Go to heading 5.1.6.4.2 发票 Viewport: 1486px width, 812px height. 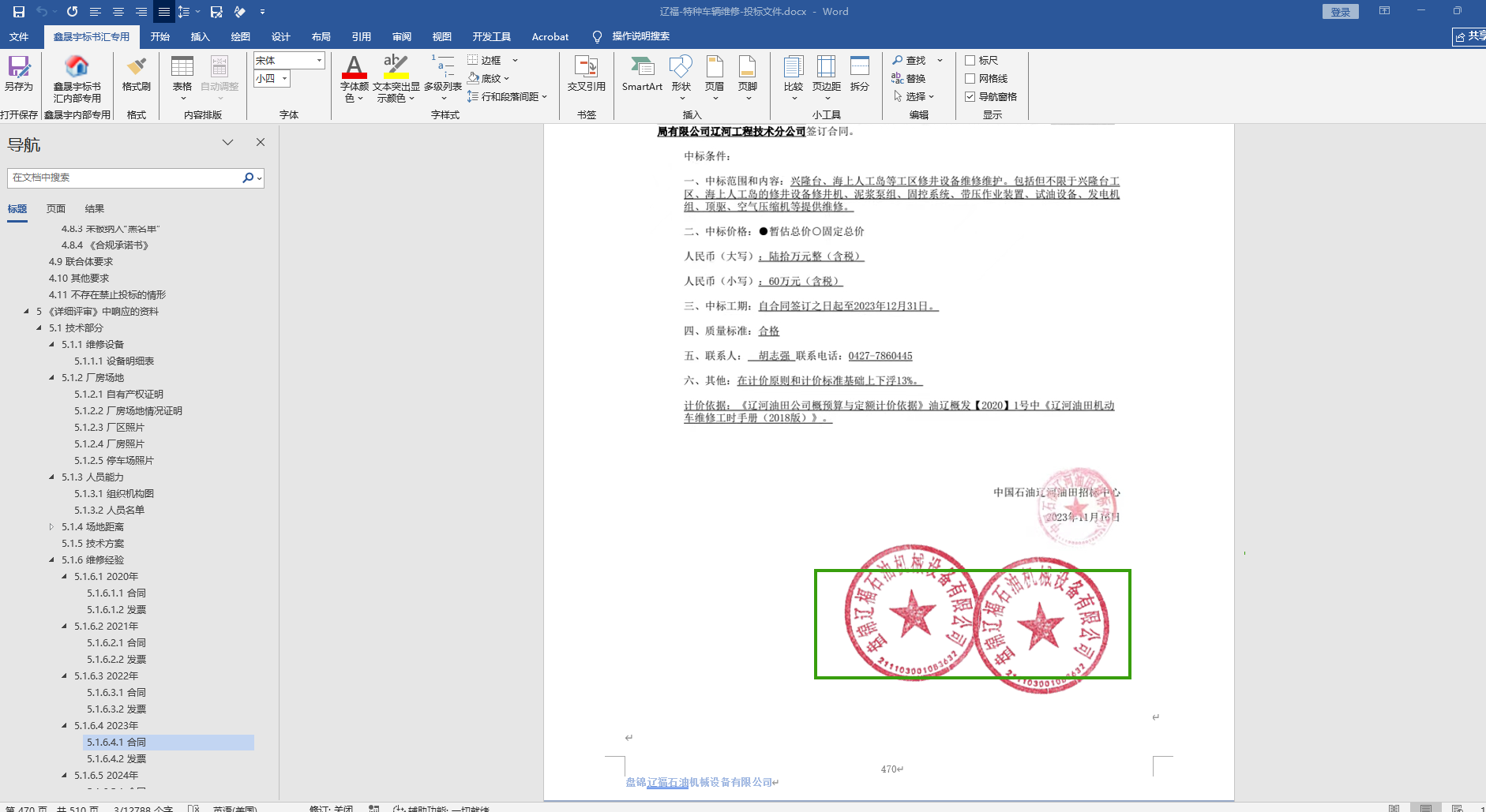116,759
